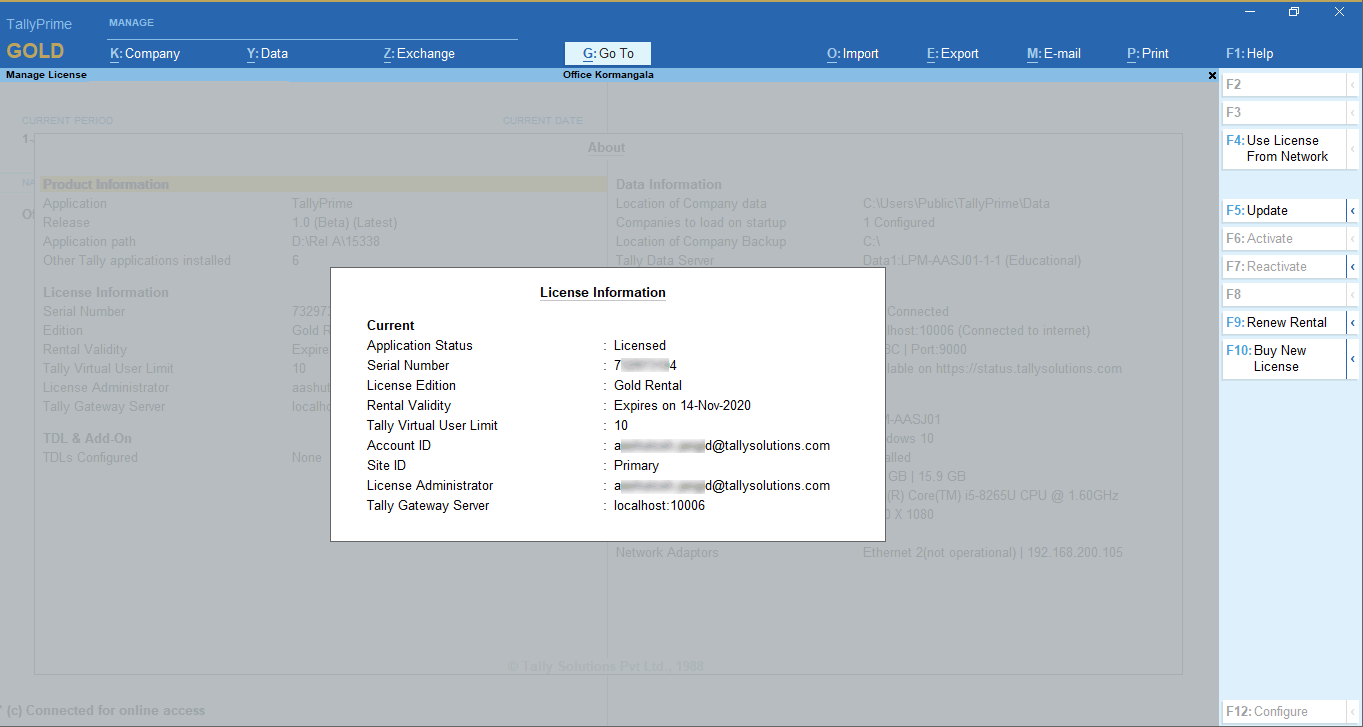Open the Data menu
This screenshot has width=1363, height=727.
267,54
